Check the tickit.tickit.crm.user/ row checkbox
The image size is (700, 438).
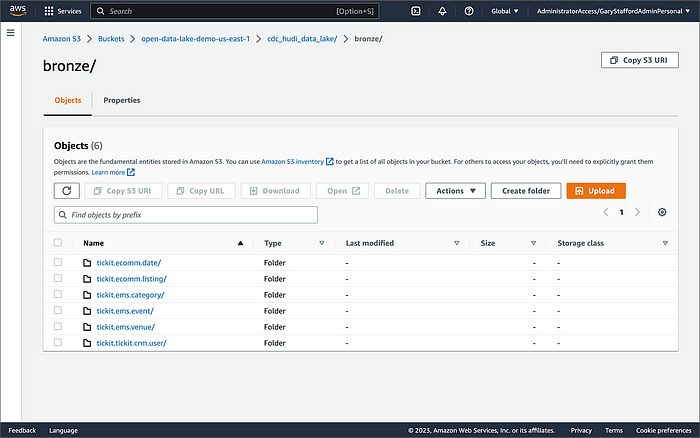point(58,342)
